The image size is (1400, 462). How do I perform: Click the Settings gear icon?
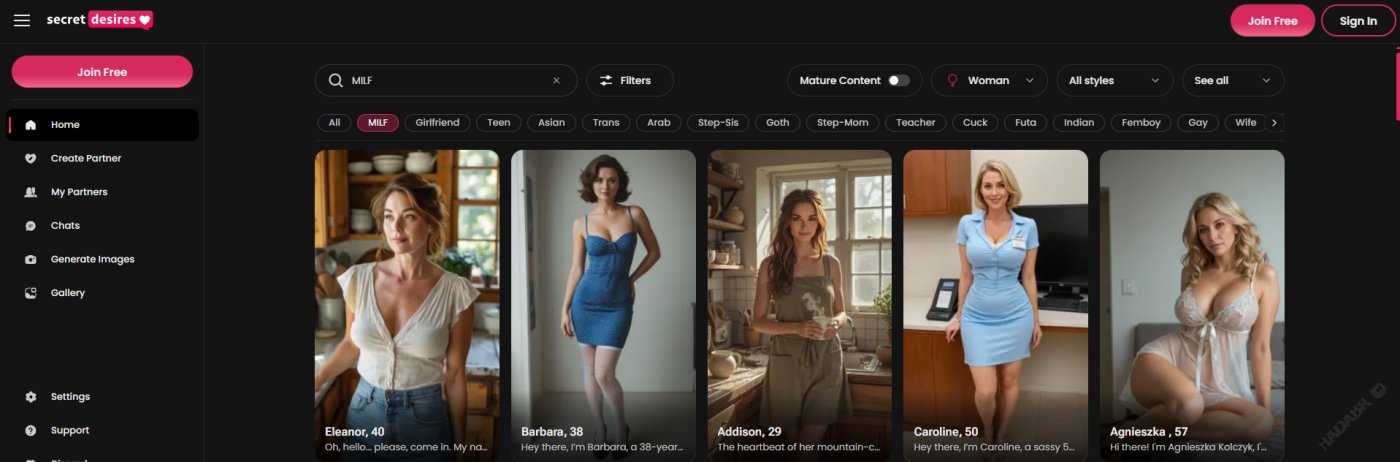point(31,397)
